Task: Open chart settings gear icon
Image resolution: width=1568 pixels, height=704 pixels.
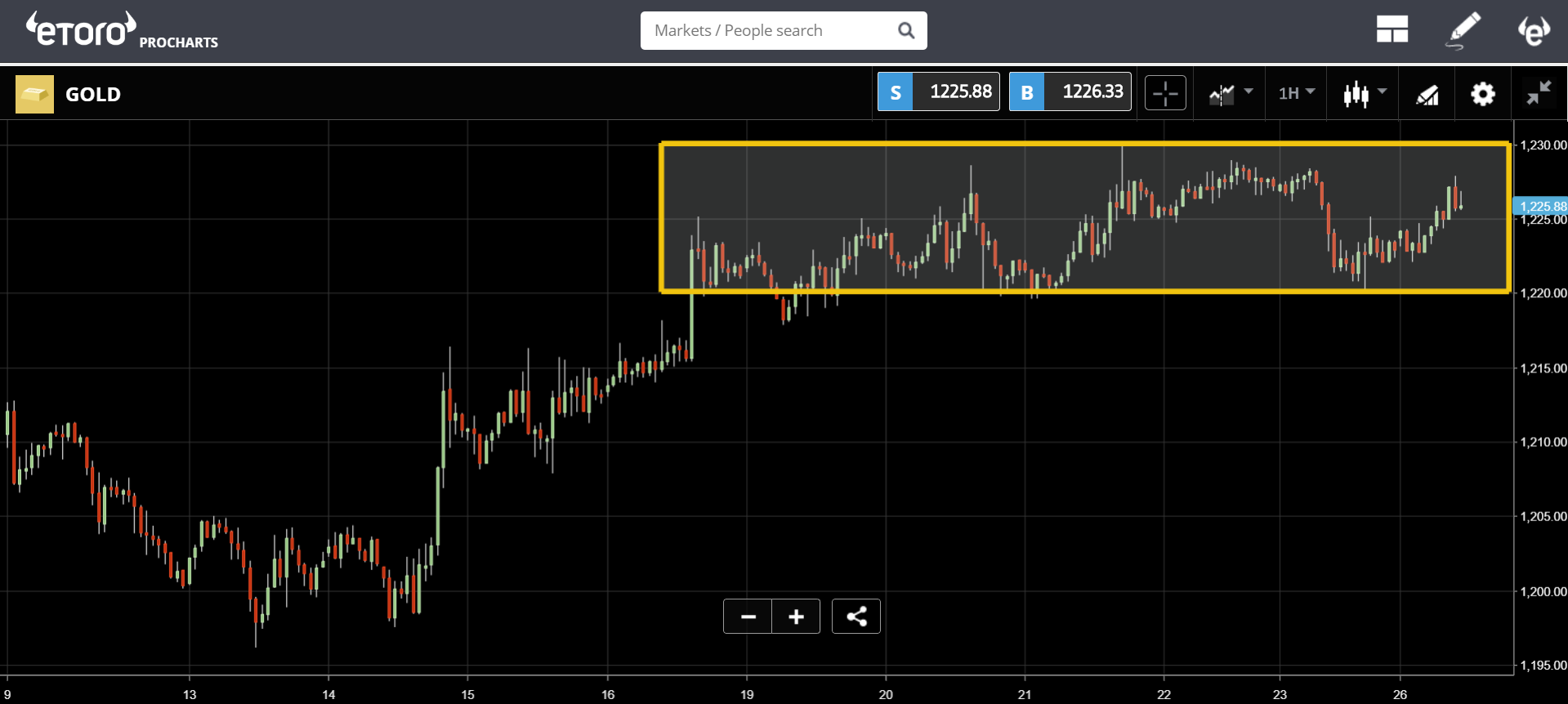Action: pyautogui.click(x=1483, y=94)
